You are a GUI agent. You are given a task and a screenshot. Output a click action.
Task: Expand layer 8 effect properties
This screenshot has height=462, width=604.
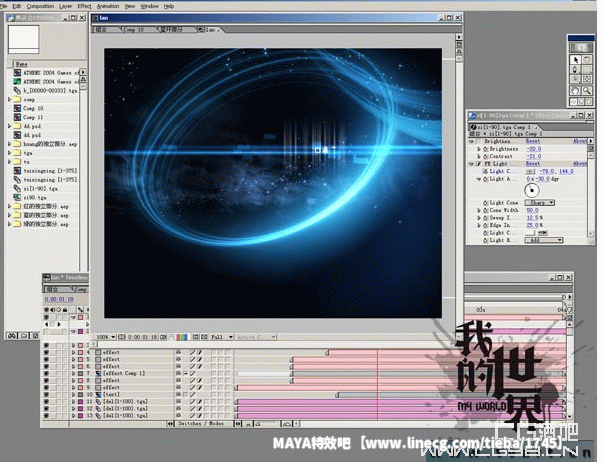coord(73,380)
